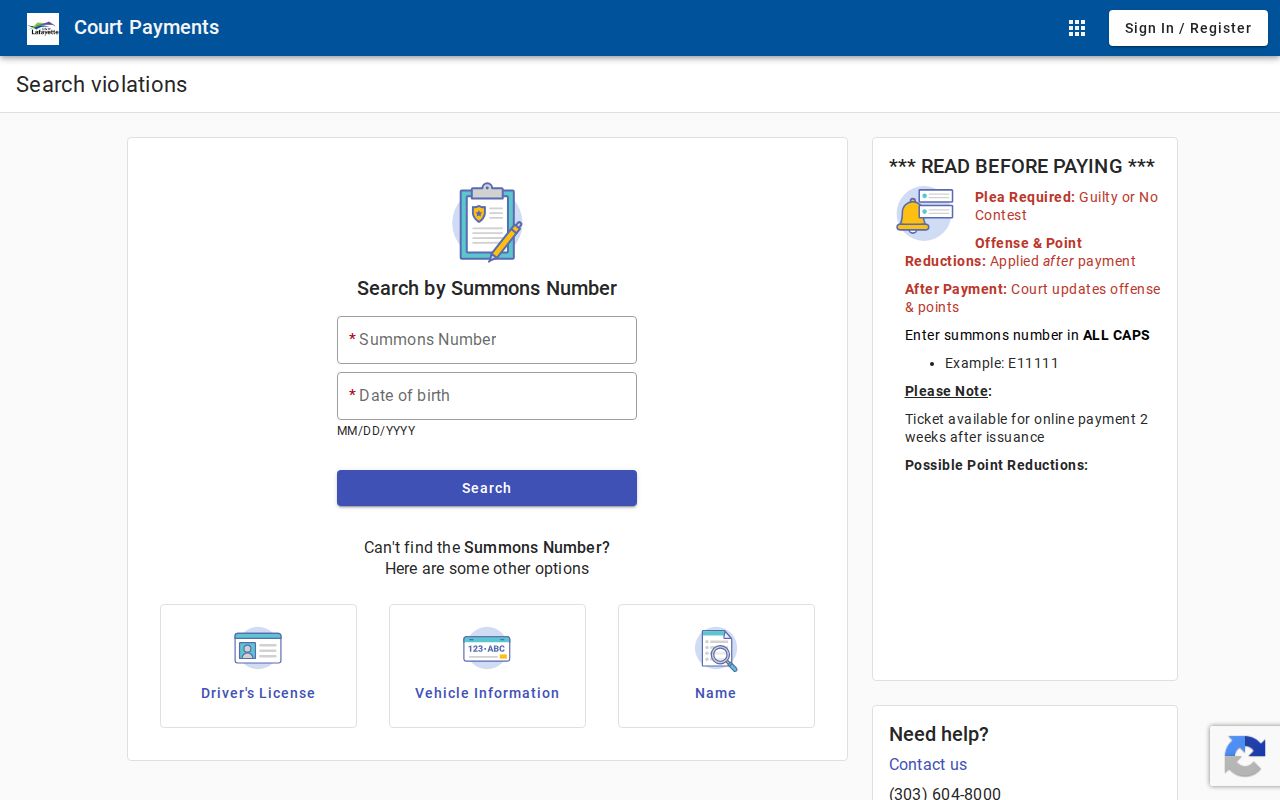Open the Driver's License search option
This screenshot has width=1280, height=800.
[x=258, y=666]
